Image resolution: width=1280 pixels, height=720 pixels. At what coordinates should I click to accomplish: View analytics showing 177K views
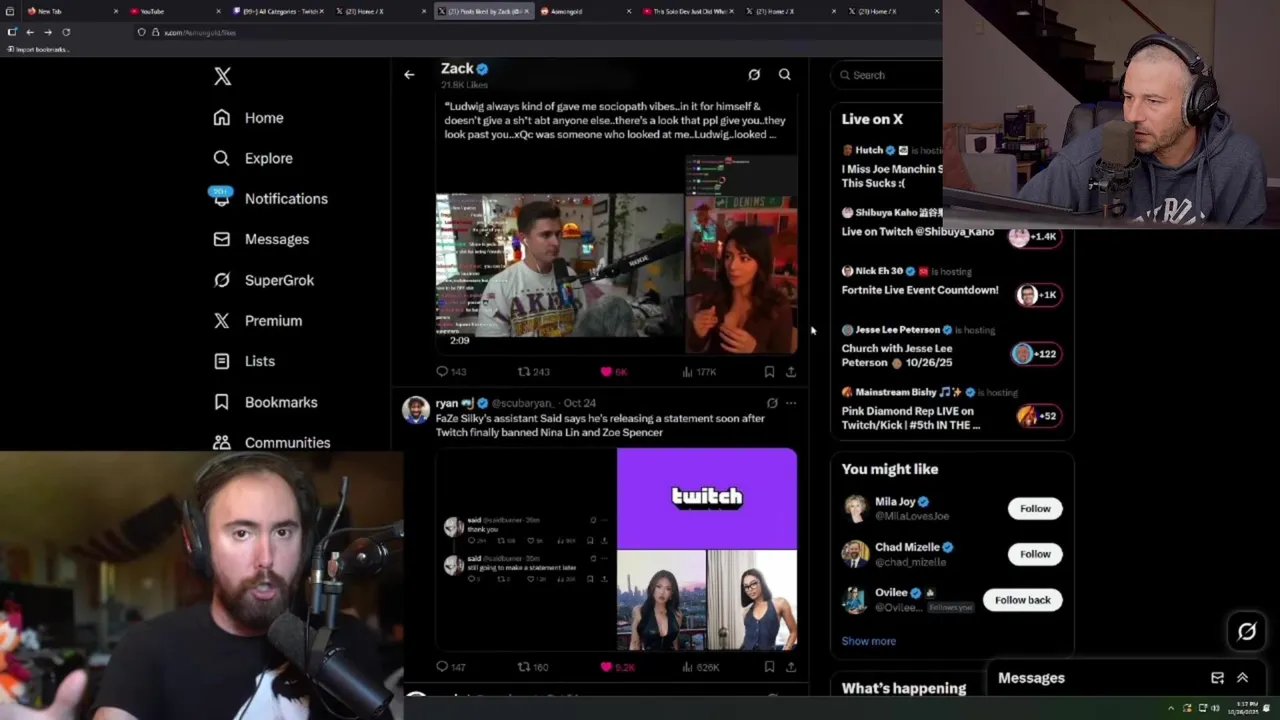point(699,372)
